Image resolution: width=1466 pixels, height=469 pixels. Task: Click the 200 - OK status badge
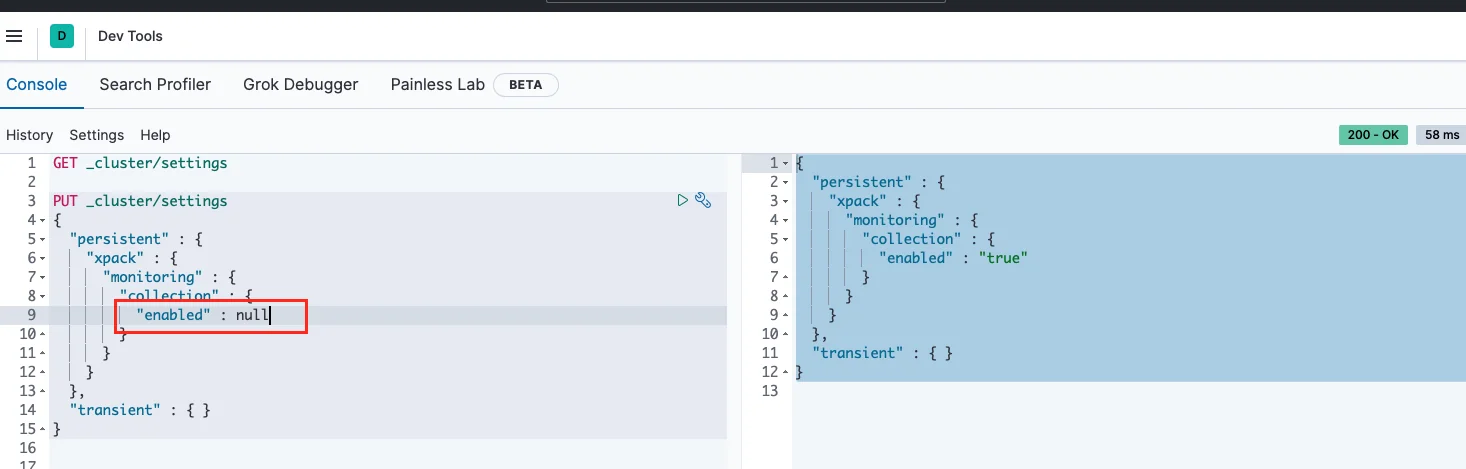click(x=1373, y=135)
